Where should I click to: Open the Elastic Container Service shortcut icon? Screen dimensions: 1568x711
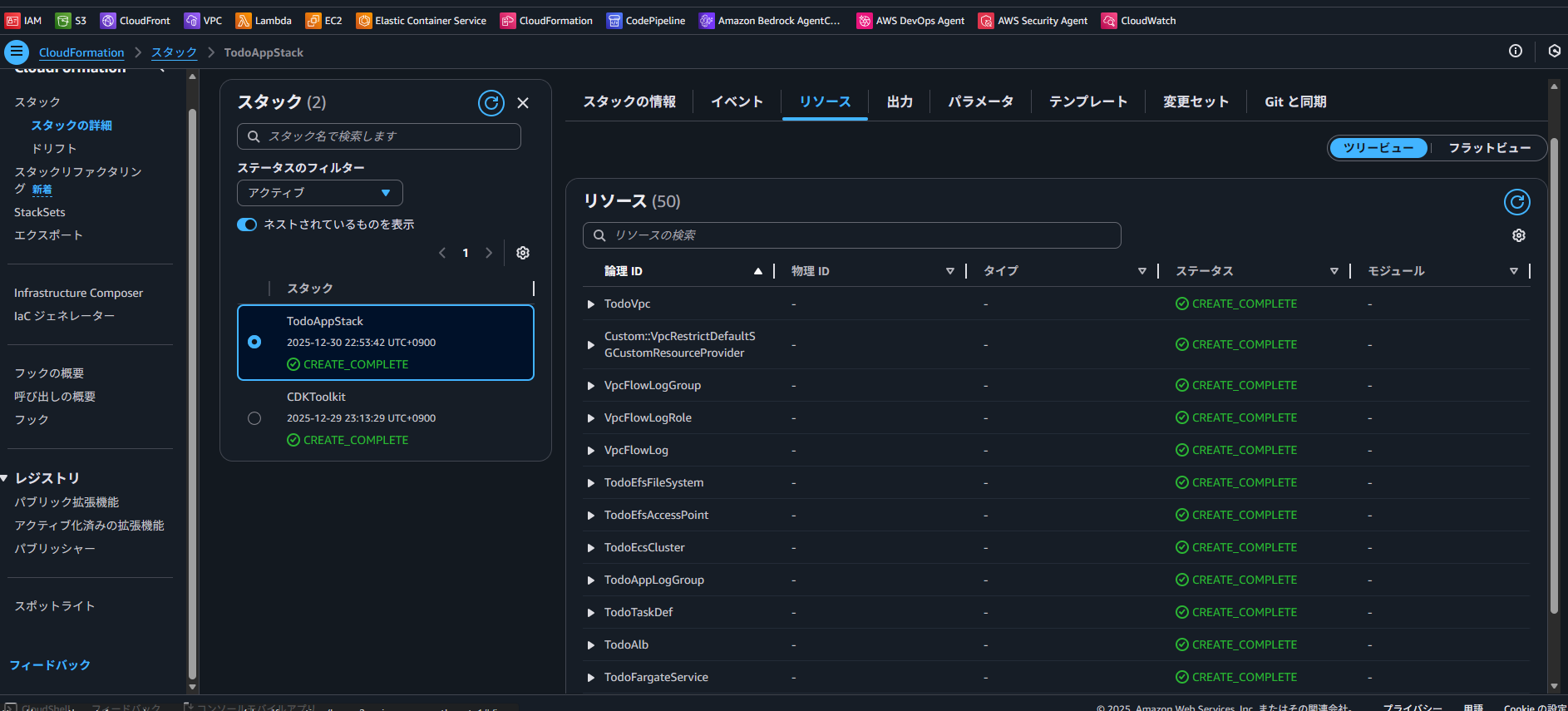pos(364,21)
